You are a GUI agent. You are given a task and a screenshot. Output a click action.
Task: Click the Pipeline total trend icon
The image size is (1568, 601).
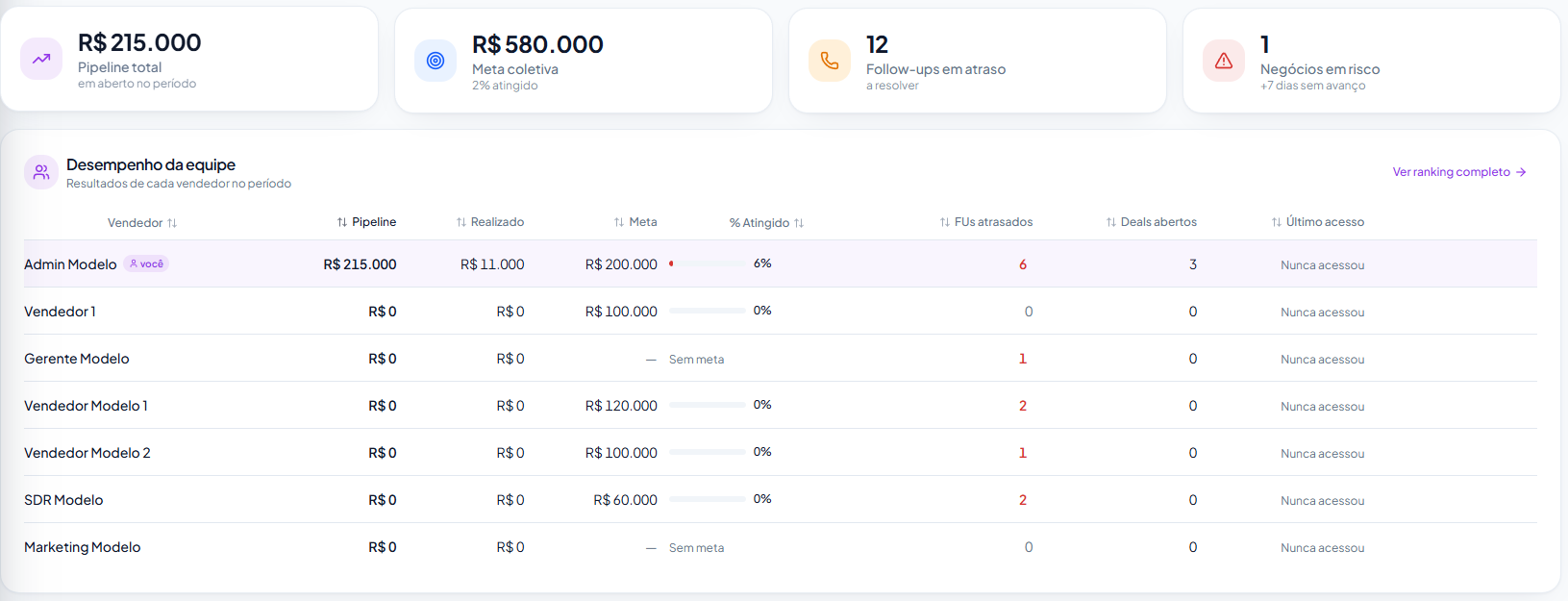tap(41, 59)
